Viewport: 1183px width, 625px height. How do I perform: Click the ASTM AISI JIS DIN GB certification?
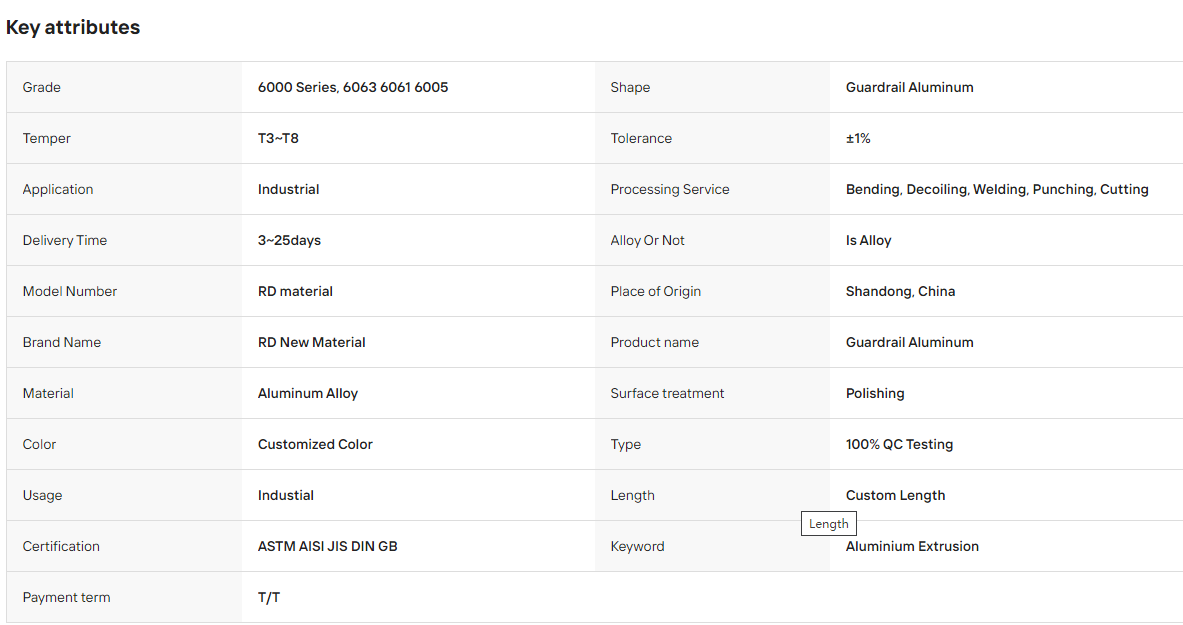click(x=327, y=546)
